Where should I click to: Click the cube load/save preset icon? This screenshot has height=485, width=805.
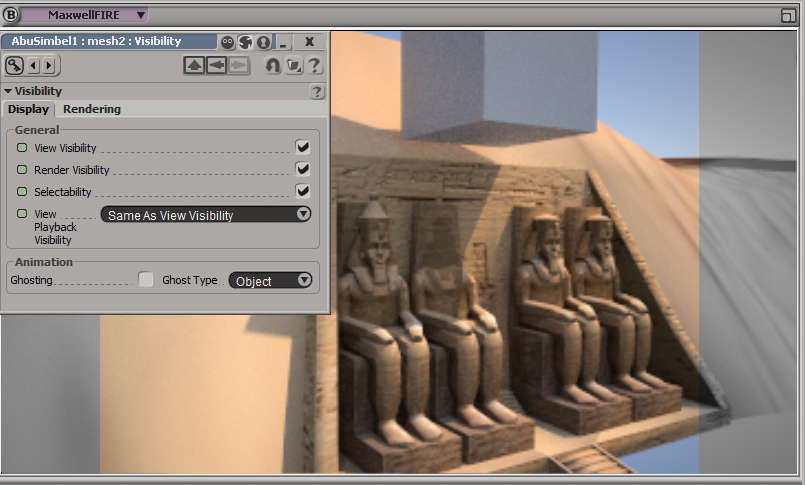294,65
